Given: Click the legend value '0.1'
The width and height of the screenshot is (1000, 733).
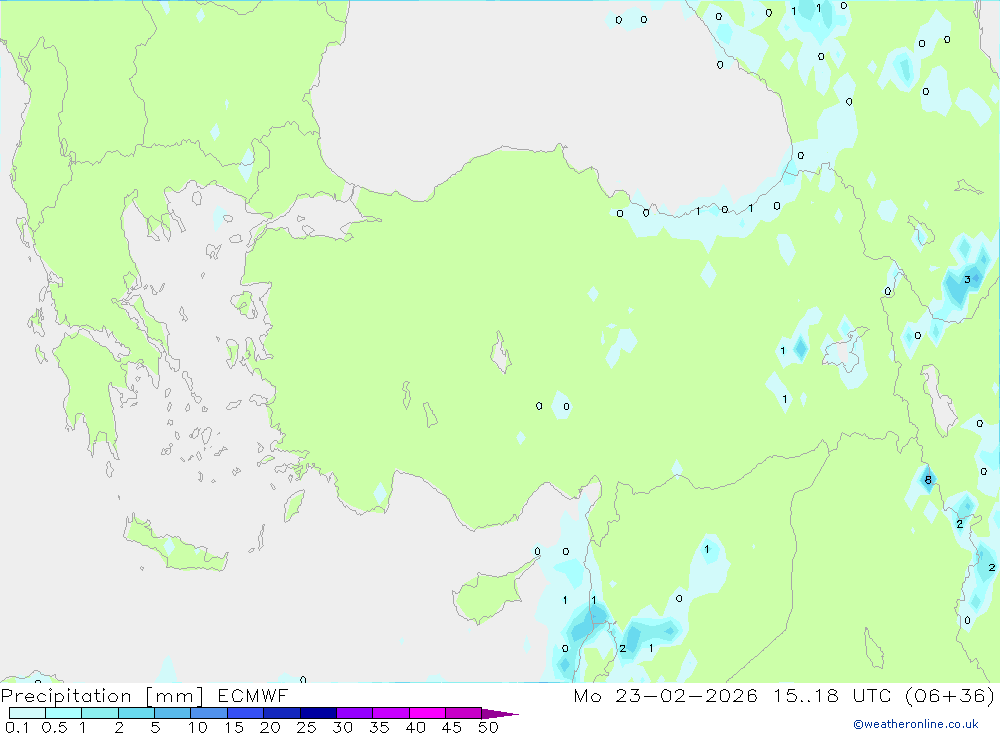Looking at the screenshot, I should [17, 727].
